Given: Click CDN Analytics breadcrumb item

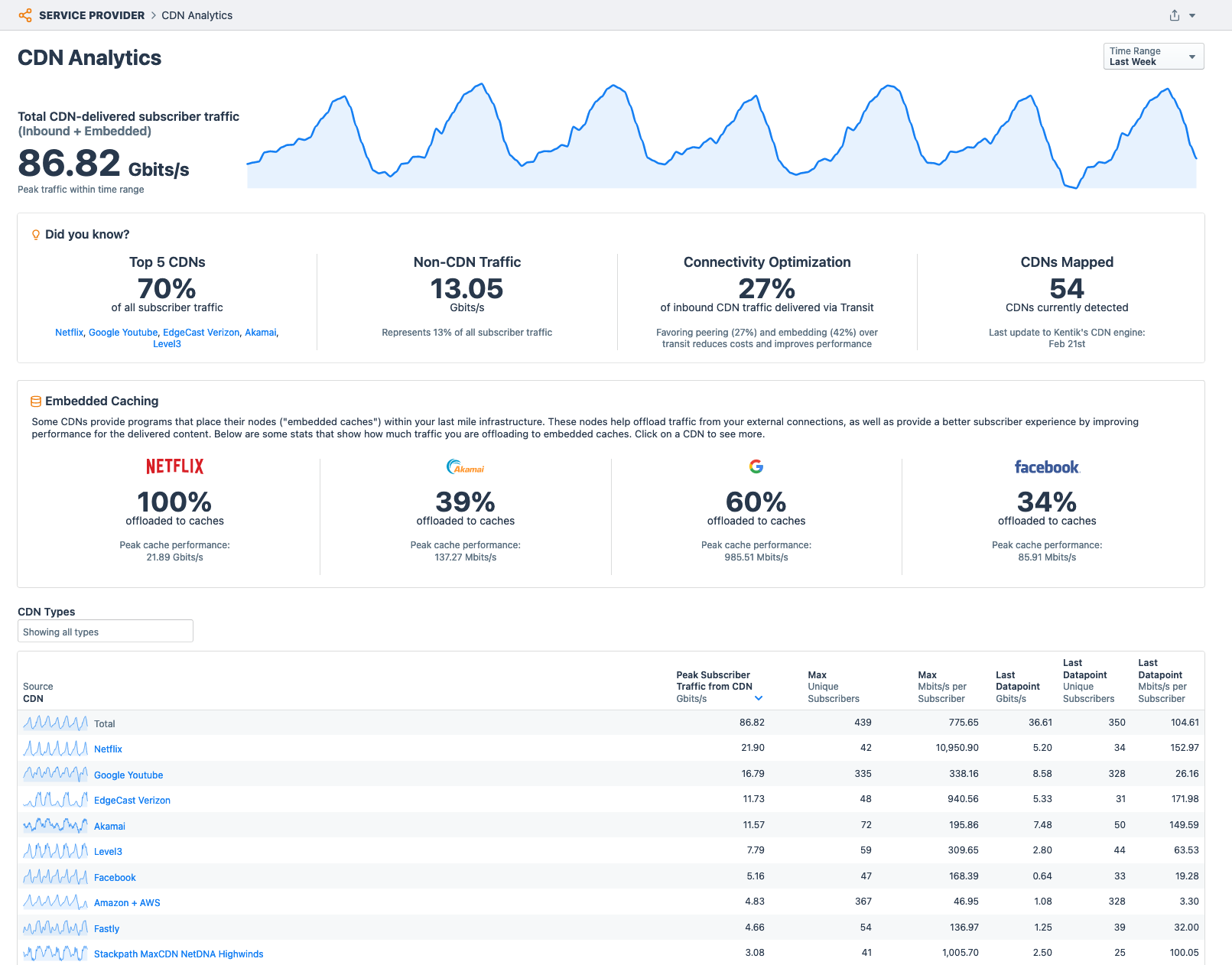Looking at the screenshot, I should tap(197, 15).
